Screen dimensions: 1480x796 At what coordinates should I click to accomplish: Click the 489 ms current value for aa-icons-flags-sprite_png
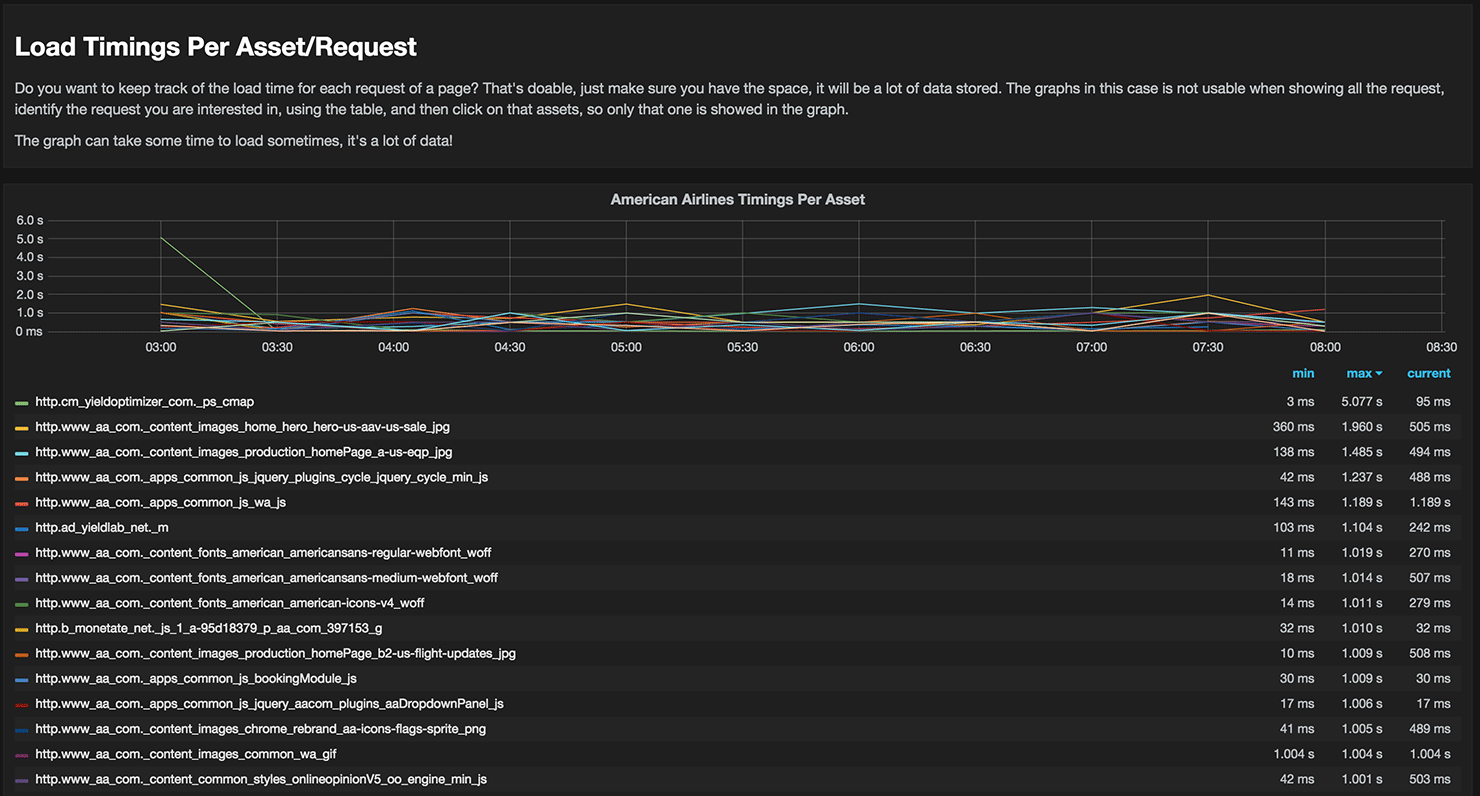(1428, 729)
